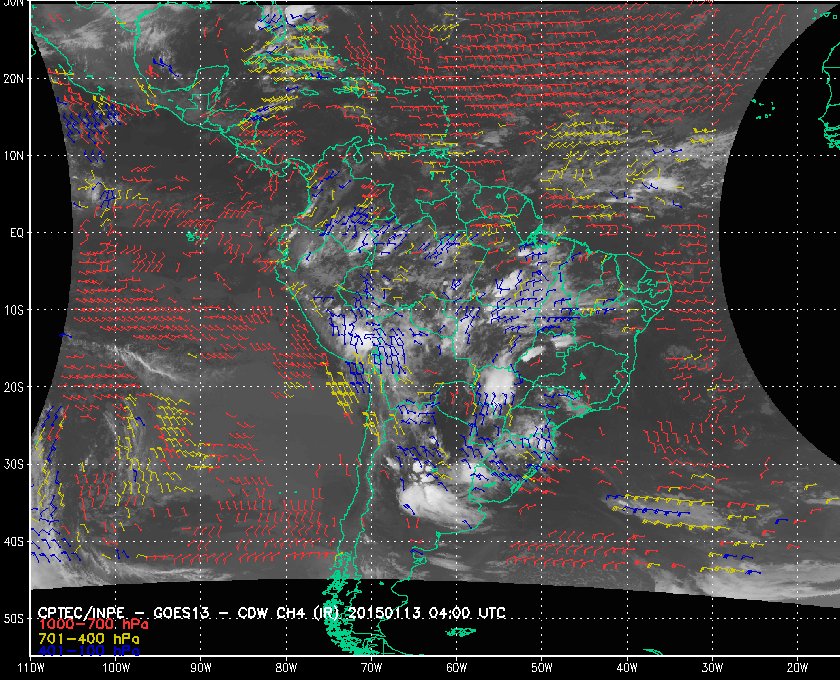Screen dimensions: 840x680
Task: Click the yellow 701-400 hPa legend entry
Action: pos(89,639)
